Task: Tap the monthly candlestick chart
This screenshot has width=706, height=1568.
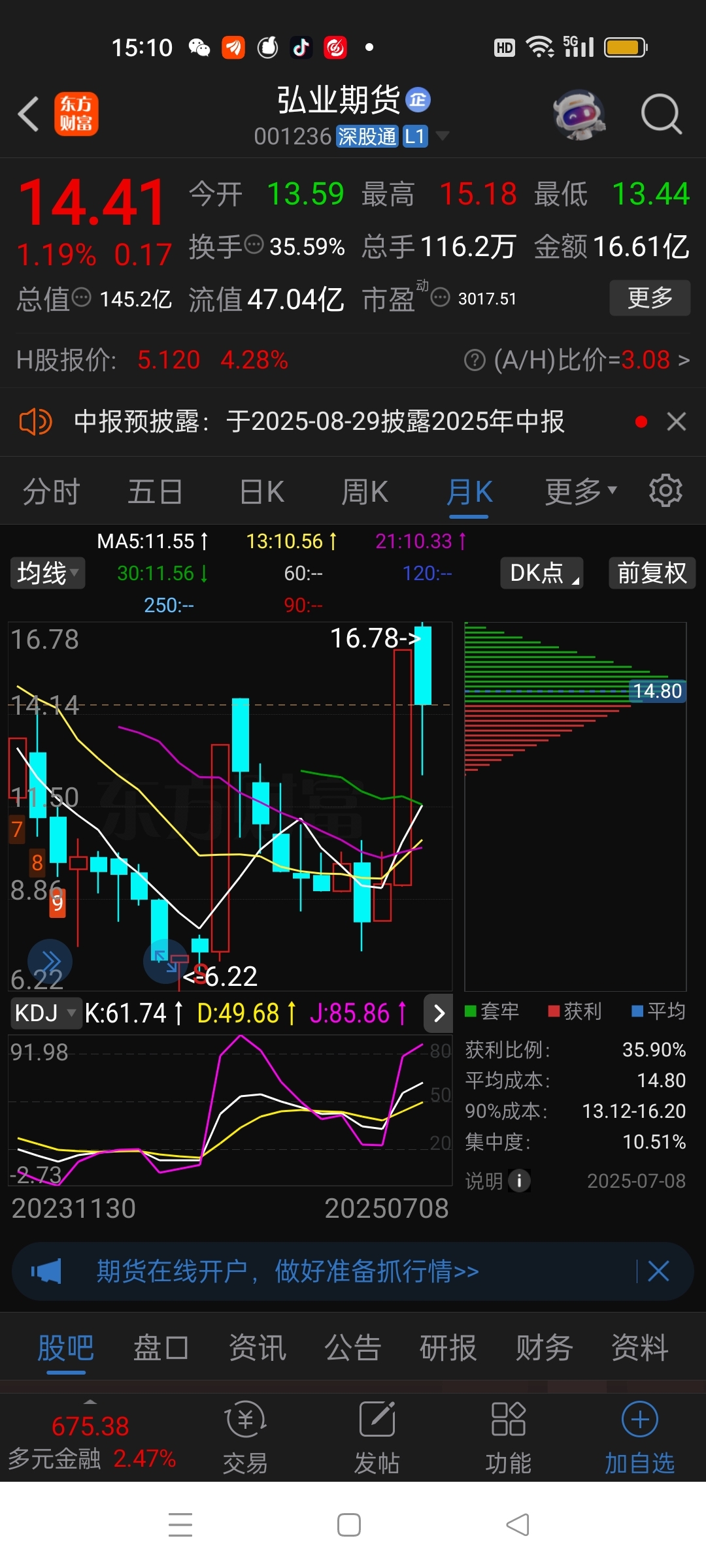Action: pyautogui.click(x=230, y=806)
